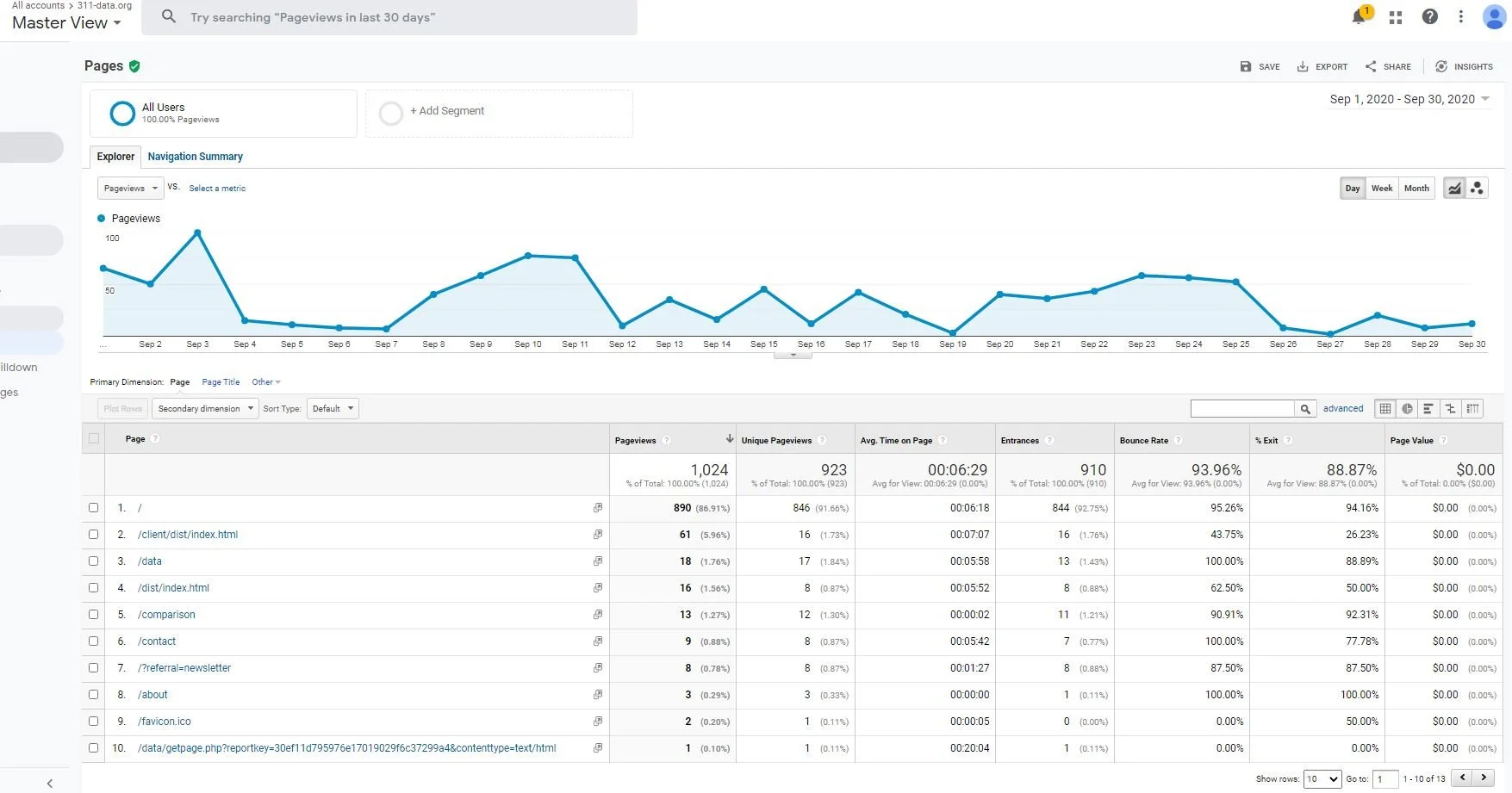Click the table filter search field
Image resolution: width=1512 pixels, height=793 pixels.
[x=1242, y=409]
